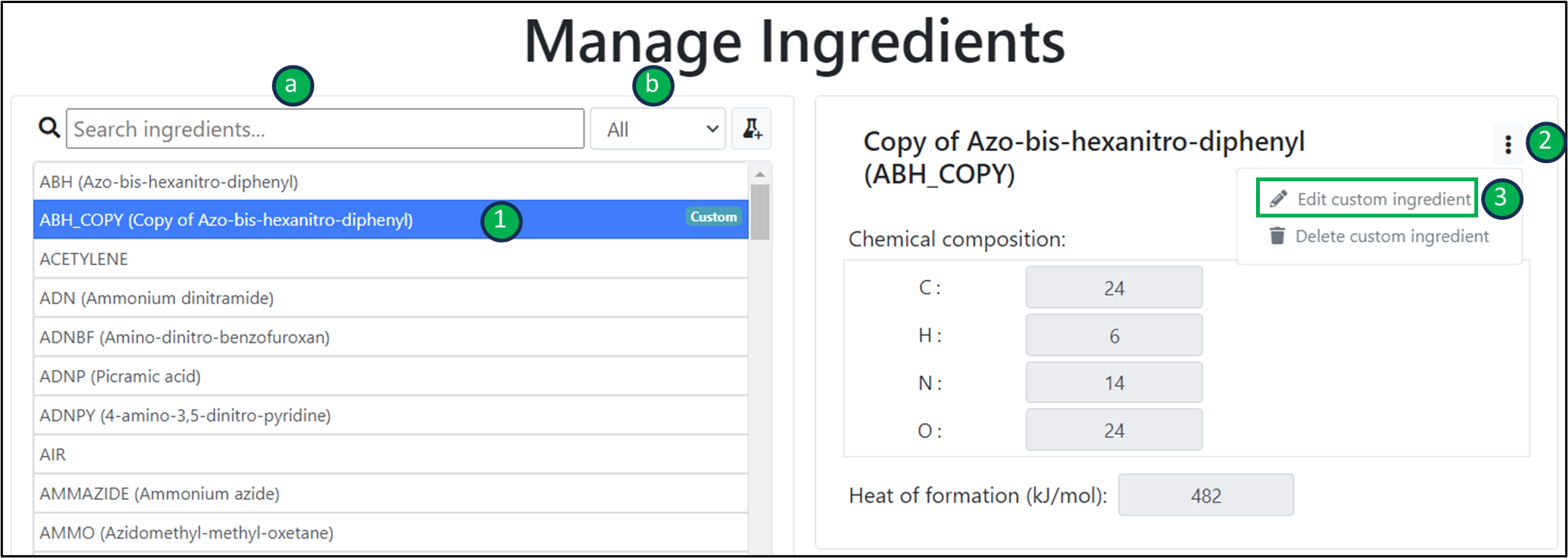1568x558 pixels.
Task: Choose ADN (Ammonium dinitramide) ingredient
Action: (x=156, y=298)
